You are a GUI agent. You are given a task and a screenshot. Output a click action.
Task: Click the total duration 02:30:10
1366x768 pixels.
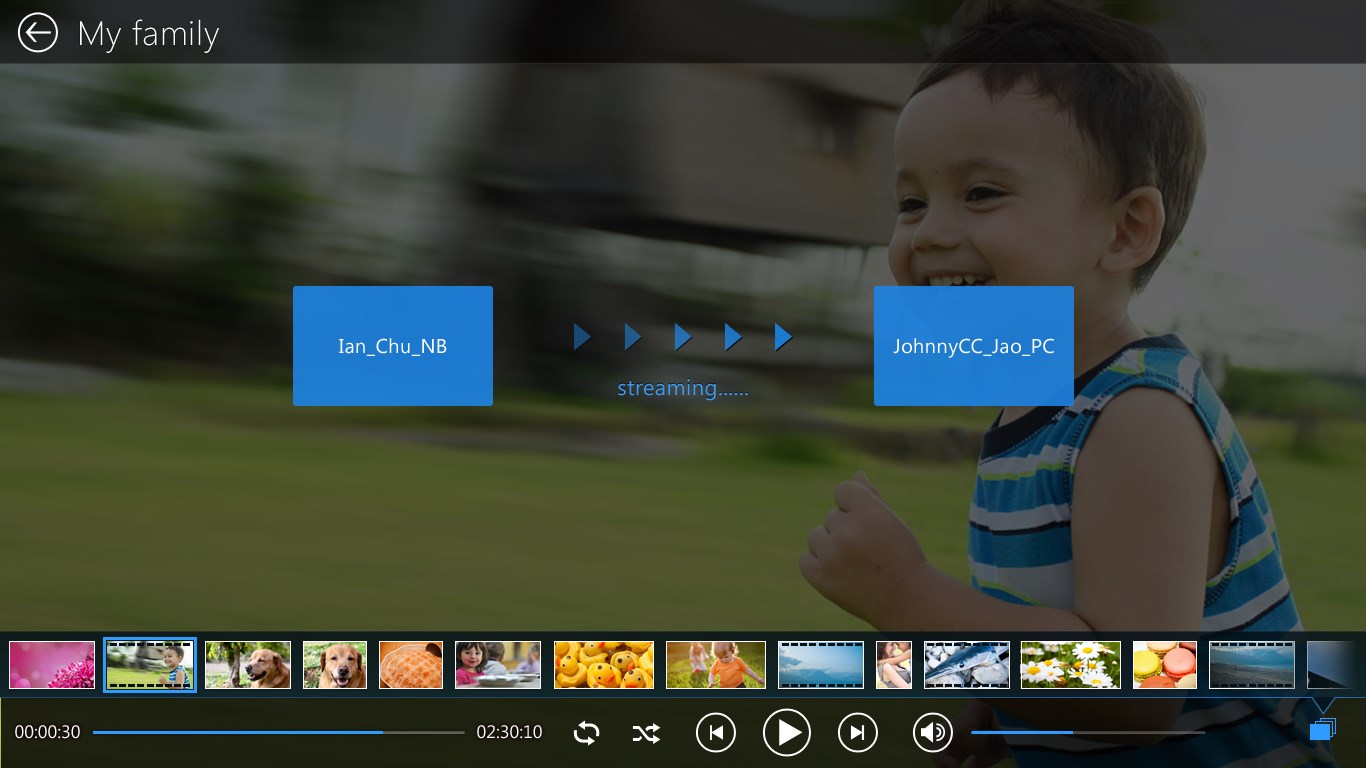[x=509, y=733]
